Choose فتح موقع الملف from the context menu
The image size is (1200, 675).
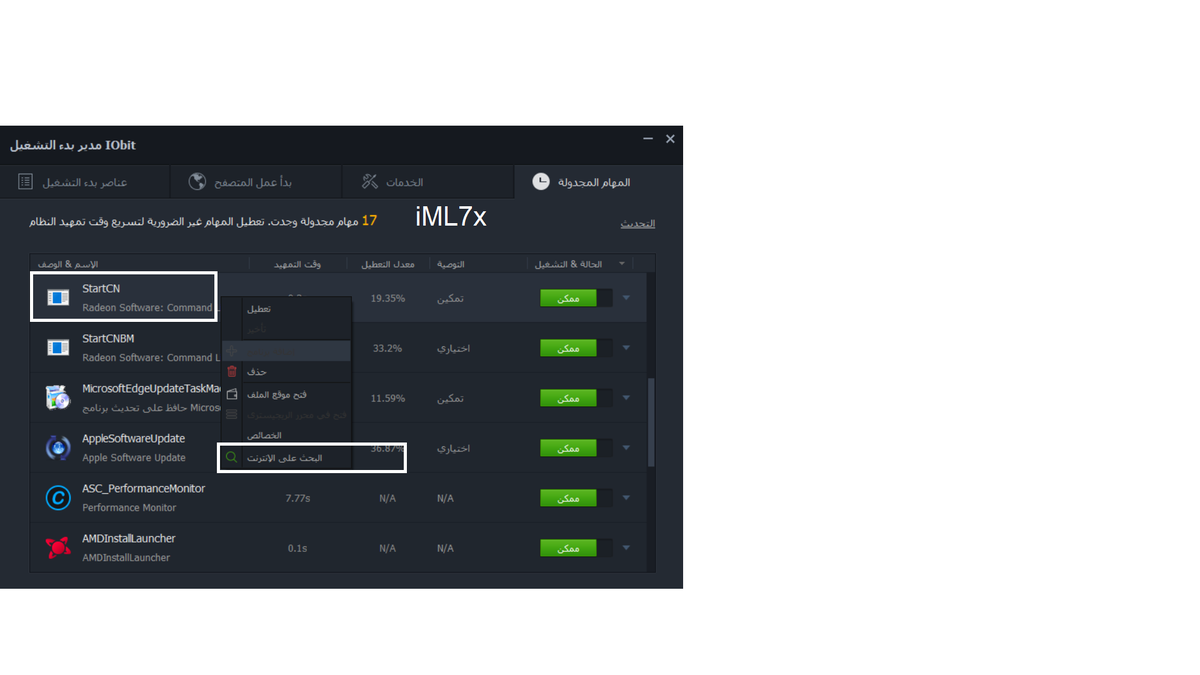[x=286, y=394]
